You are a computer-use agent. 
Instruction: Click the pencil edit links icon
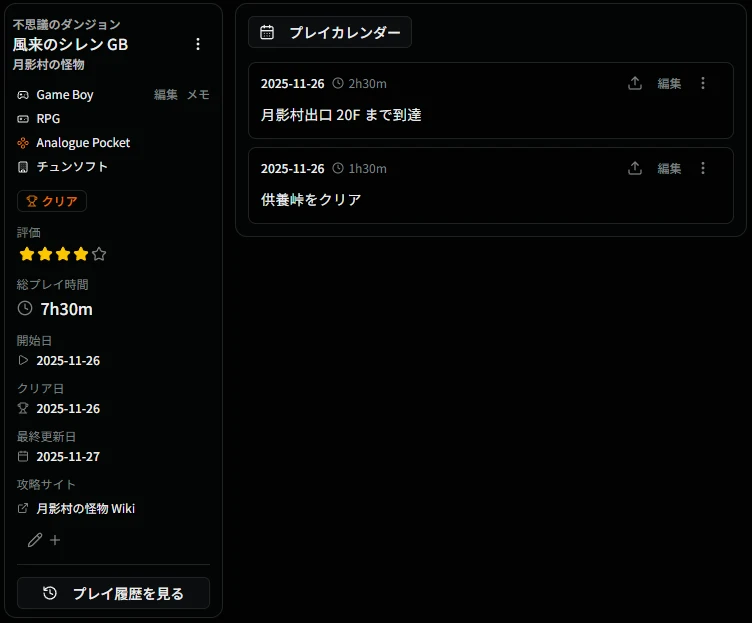click(35, 540)
